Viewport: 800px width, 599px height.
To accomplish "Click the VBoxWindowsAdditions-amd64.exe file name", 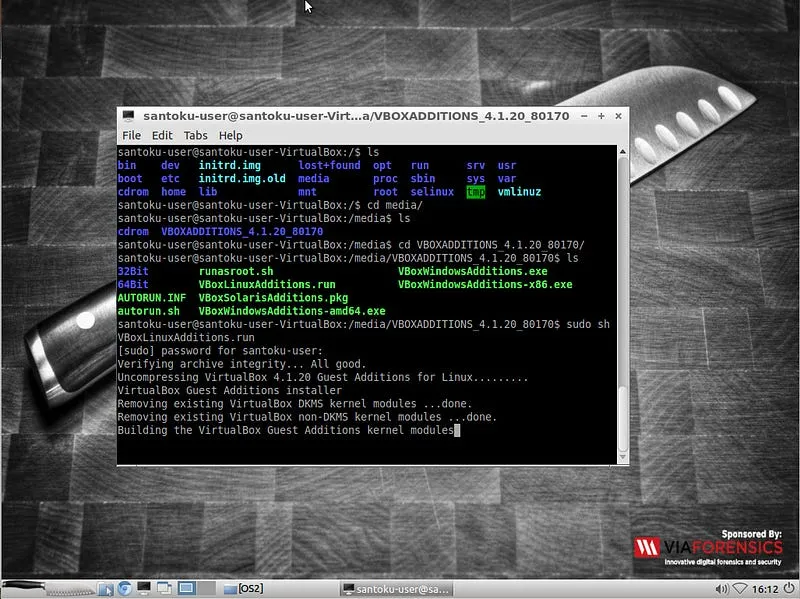I will [x=292, y=311].
